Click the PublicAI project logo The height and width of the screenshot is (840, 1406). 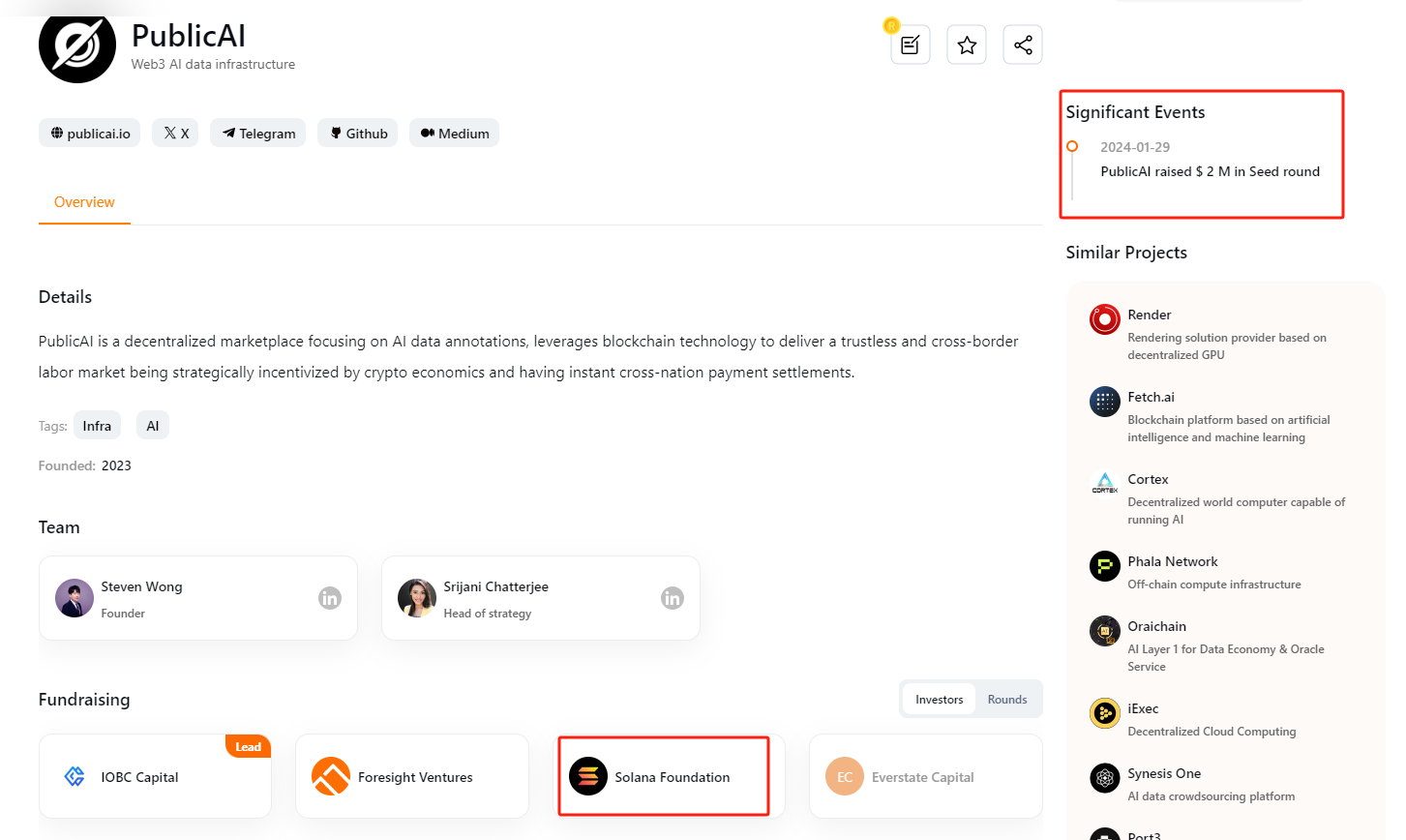(x=77, y=45)
